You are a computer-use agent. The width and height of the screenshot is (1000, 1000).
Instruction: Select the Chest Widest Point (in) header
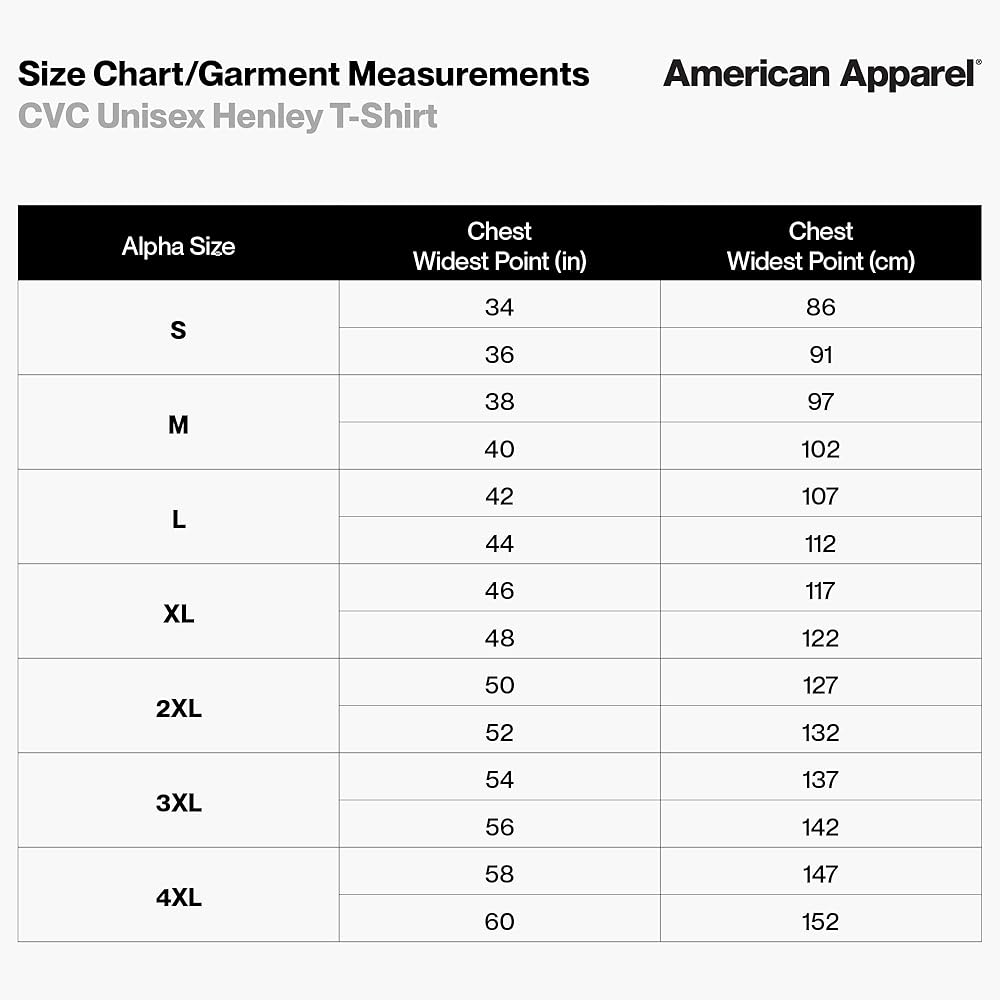(499, 246)
